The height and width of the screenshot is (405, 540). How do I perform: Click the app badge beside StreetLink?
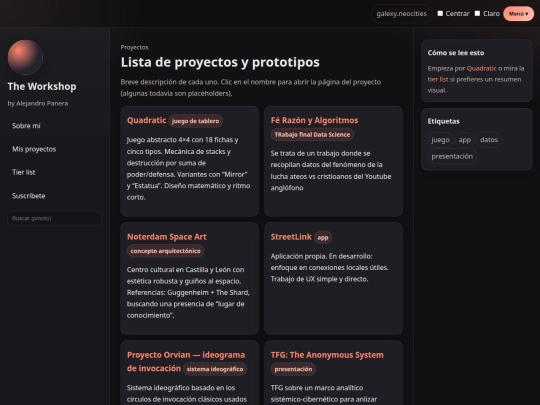pyautogui.click(x=323, y=238)
